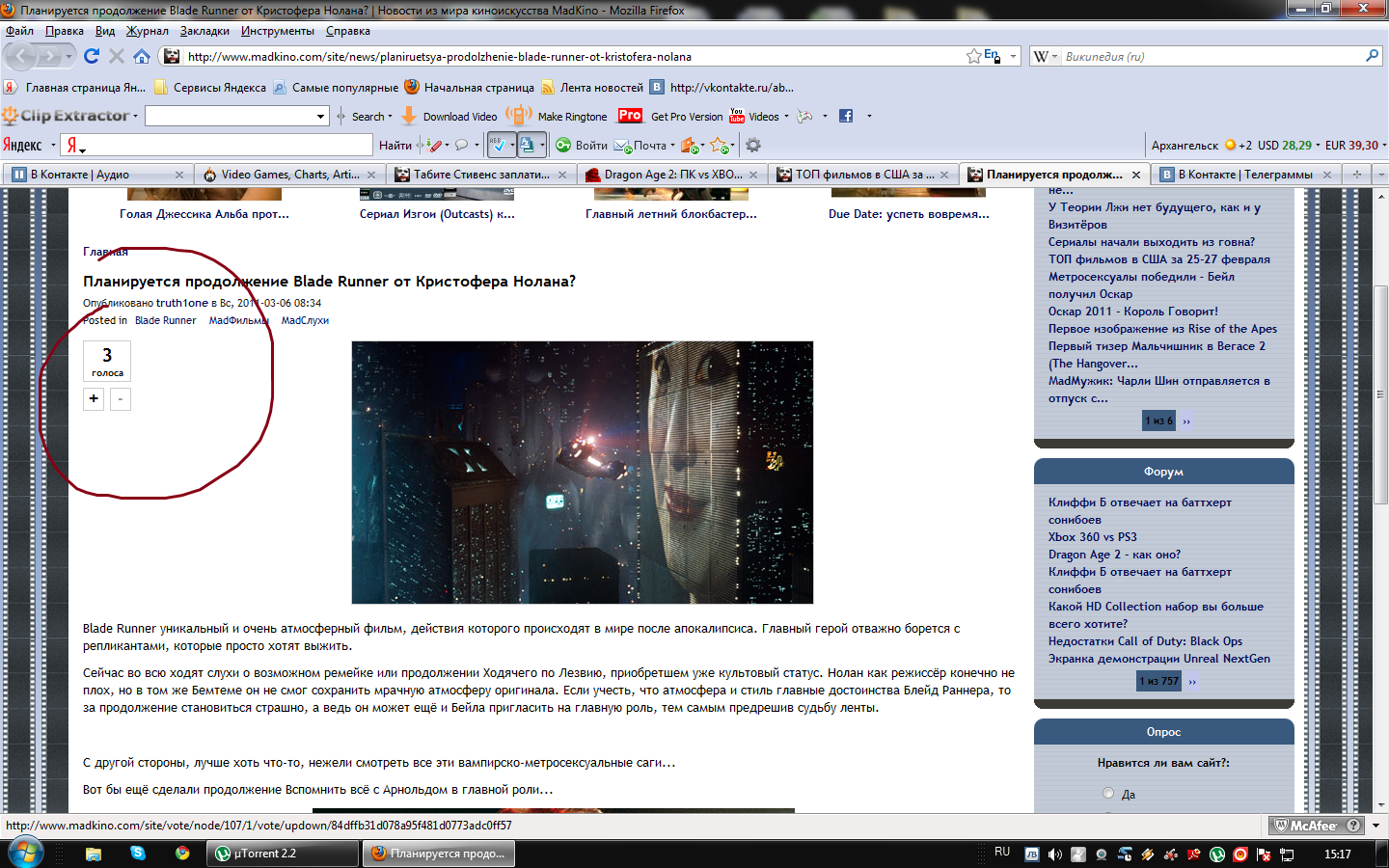Click the sun weather icon for Архангельск

tap(1230, 145)
